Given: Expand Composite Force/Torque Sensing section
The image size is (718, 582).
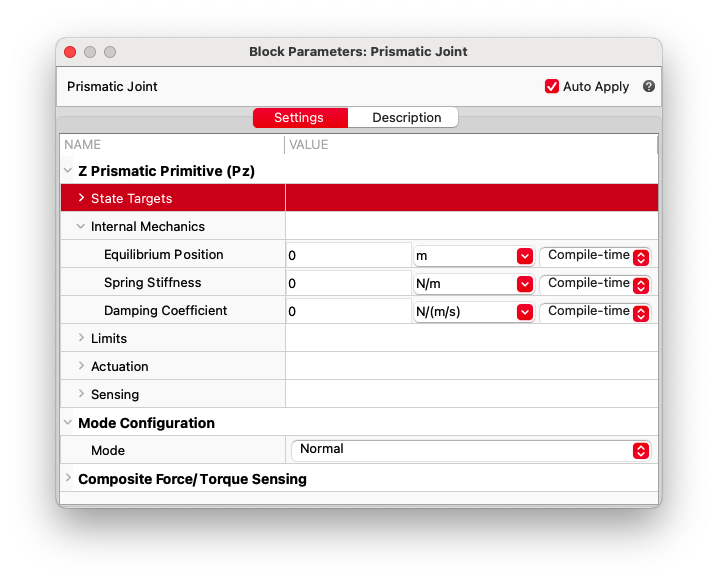Looking at the screenshot, I should pos(68,478).
